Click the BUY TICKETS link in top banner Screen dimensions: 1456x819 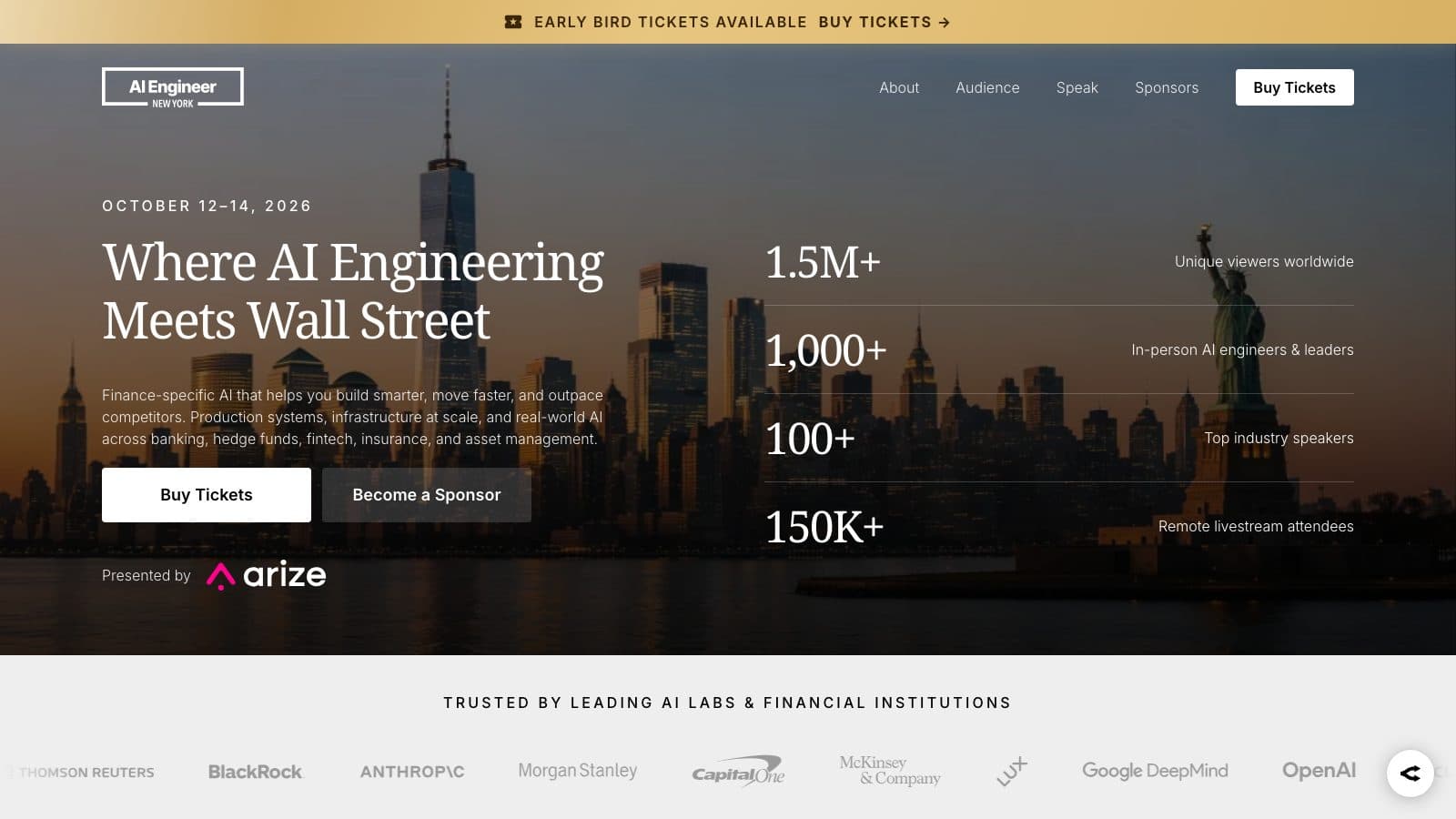point(884,22)
